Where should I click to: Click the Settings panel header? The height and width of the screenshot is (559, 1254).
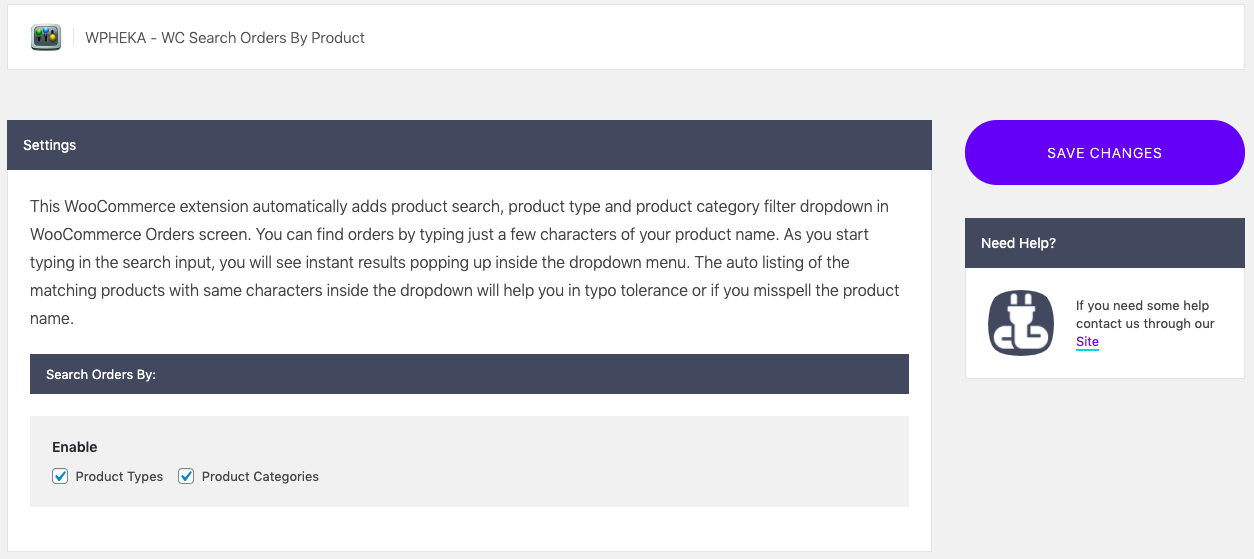point(469,145)
